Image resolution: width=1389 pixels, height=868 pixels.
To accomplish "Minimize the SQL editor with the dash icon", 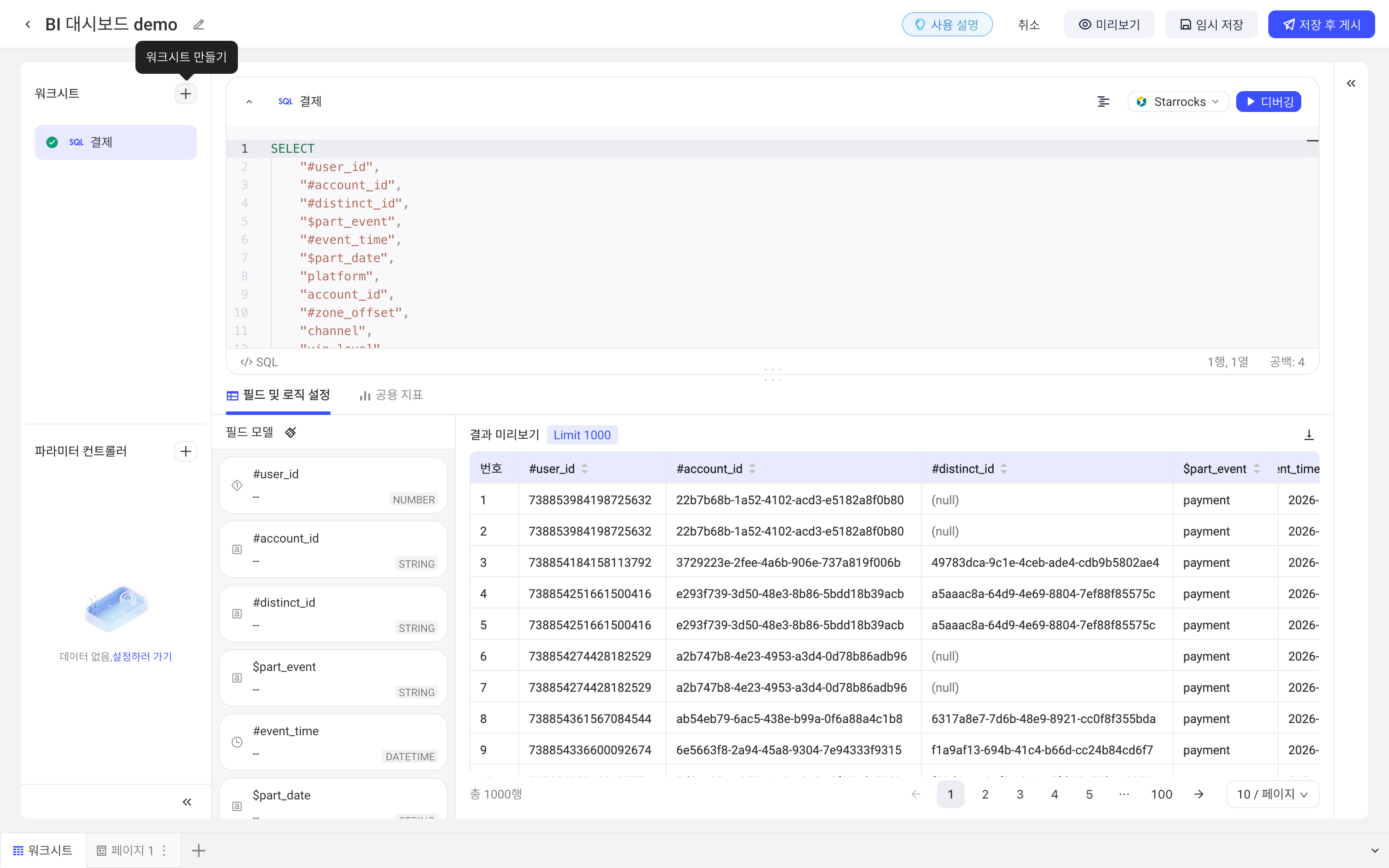I will tap(1312, 141).
